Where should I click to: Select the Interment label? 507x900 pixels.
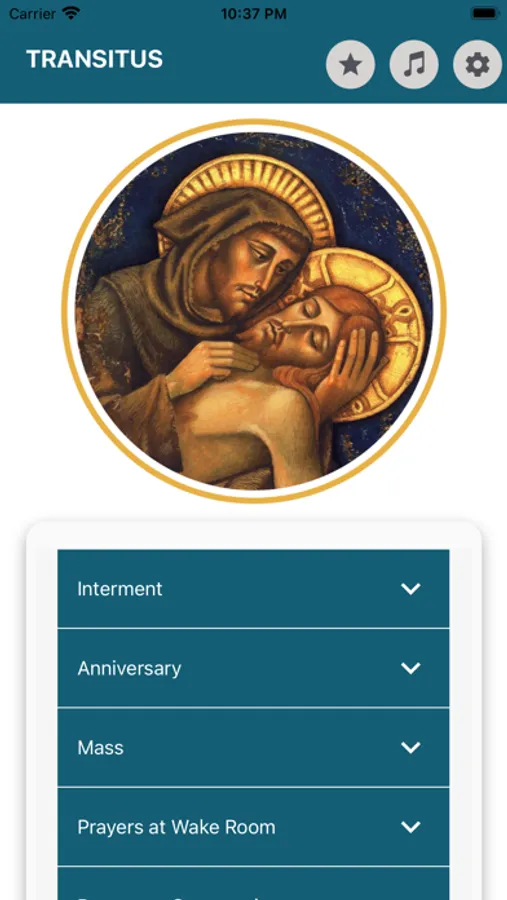click(120, 589)
